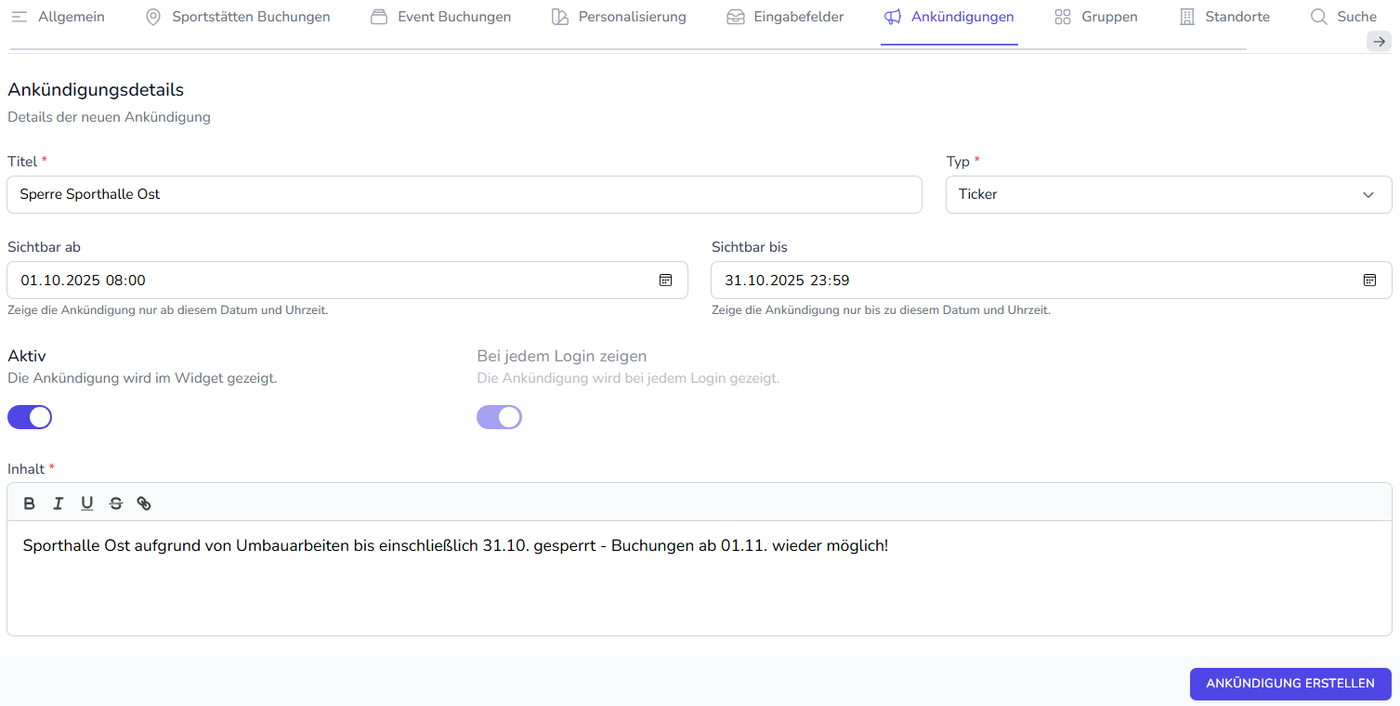Click Ankündigung erstellen button

point(1290,684)
